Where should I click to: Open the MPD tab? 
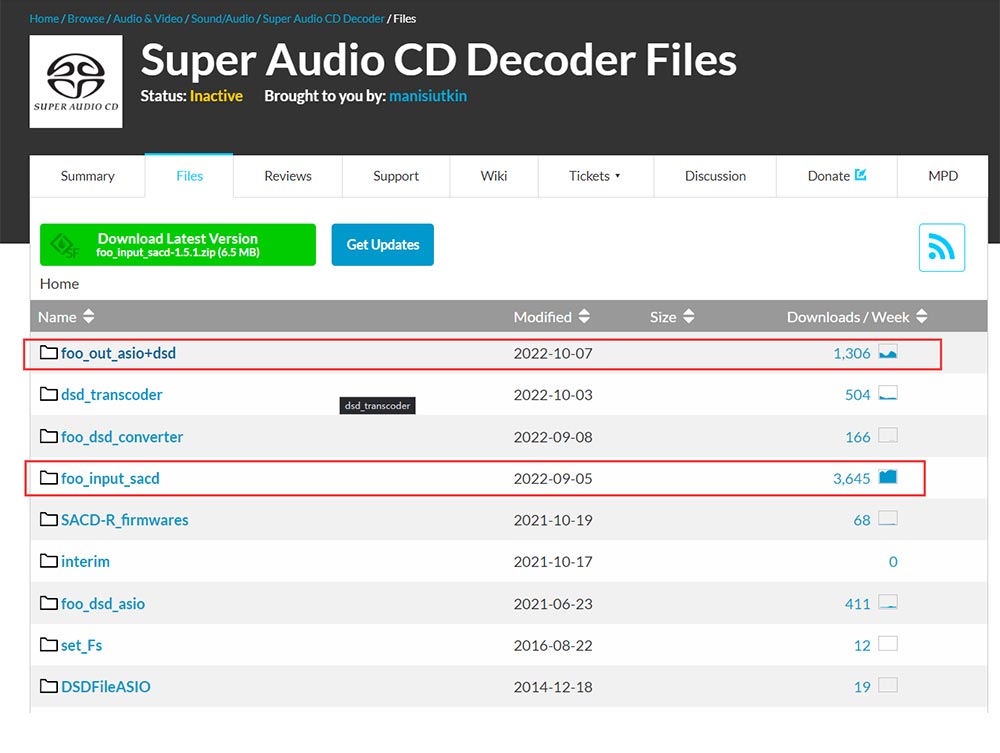point(943,176)
